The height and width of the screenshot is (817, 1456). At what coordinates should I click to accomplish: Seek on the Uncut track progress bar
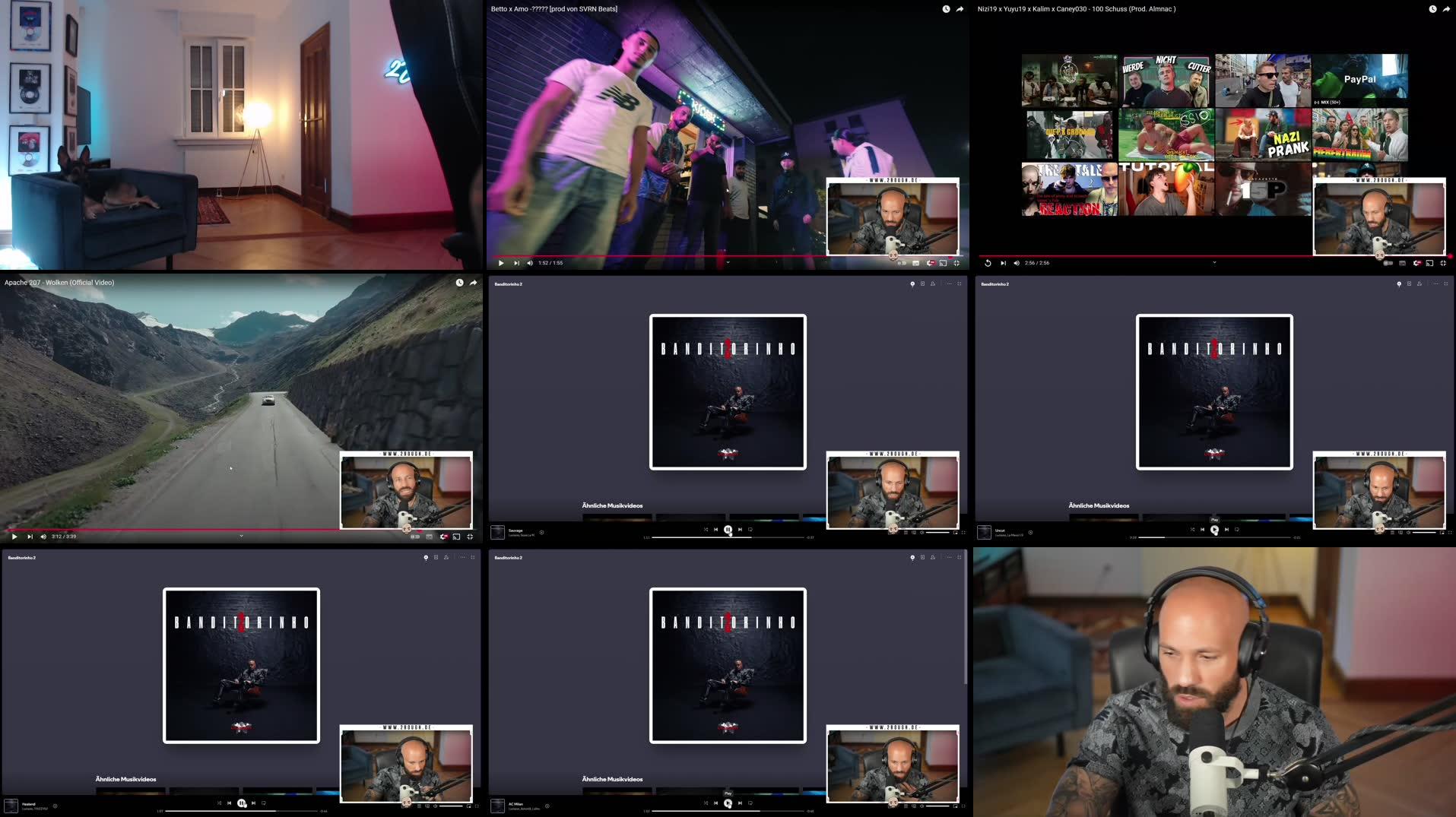click(x=1215, y=537)
